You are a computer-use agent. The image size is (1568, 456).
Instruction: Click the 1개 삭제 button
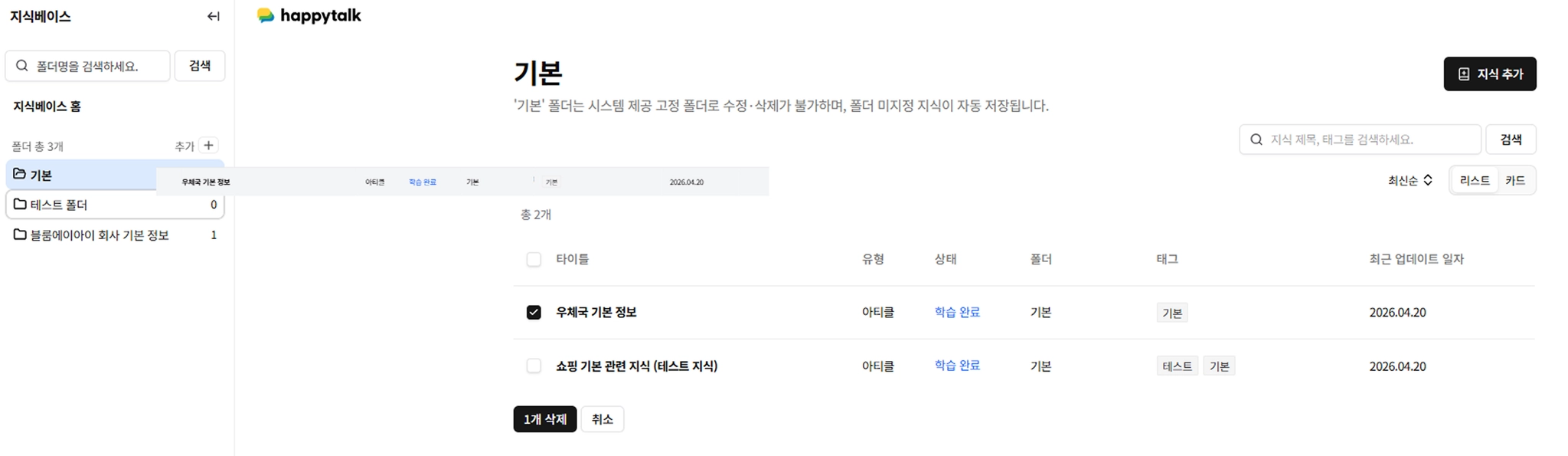click(x=545, y=419)
